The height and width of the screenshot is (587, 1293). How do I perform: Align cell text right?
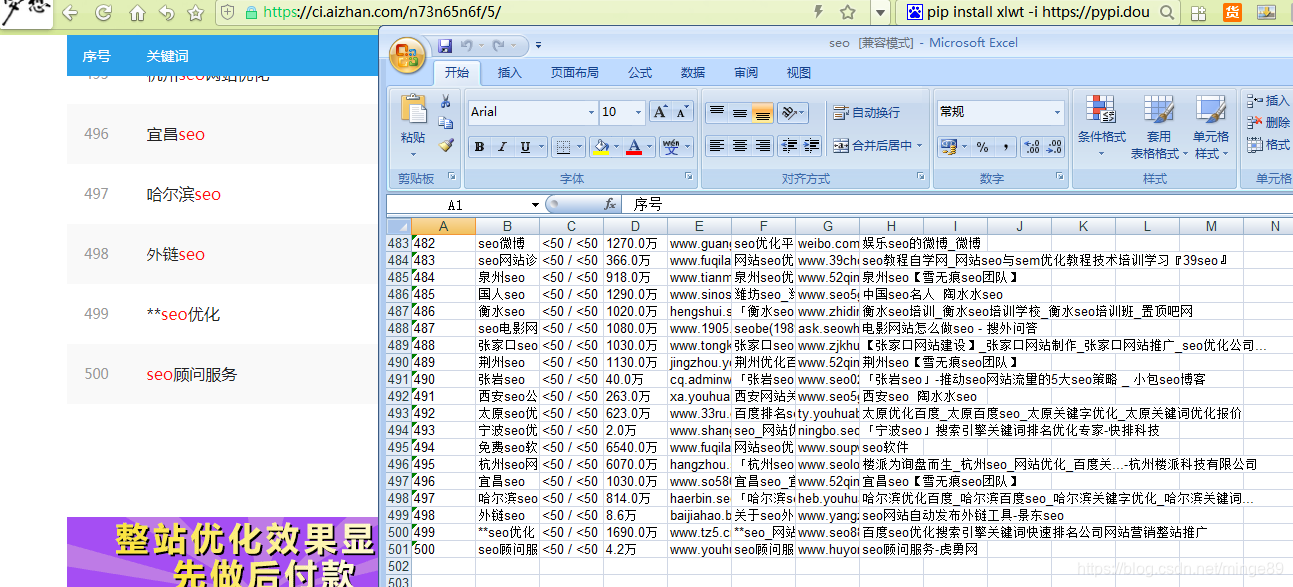762,146
